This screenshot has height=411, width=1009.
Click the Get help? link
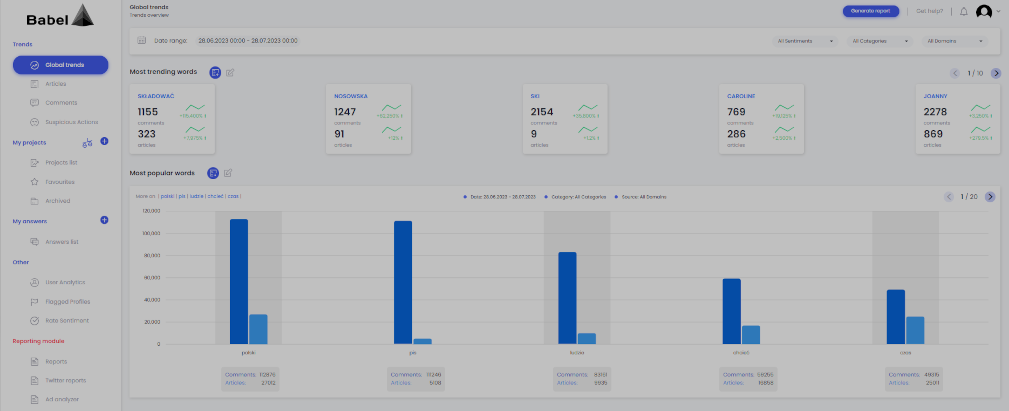pos(930,11)
